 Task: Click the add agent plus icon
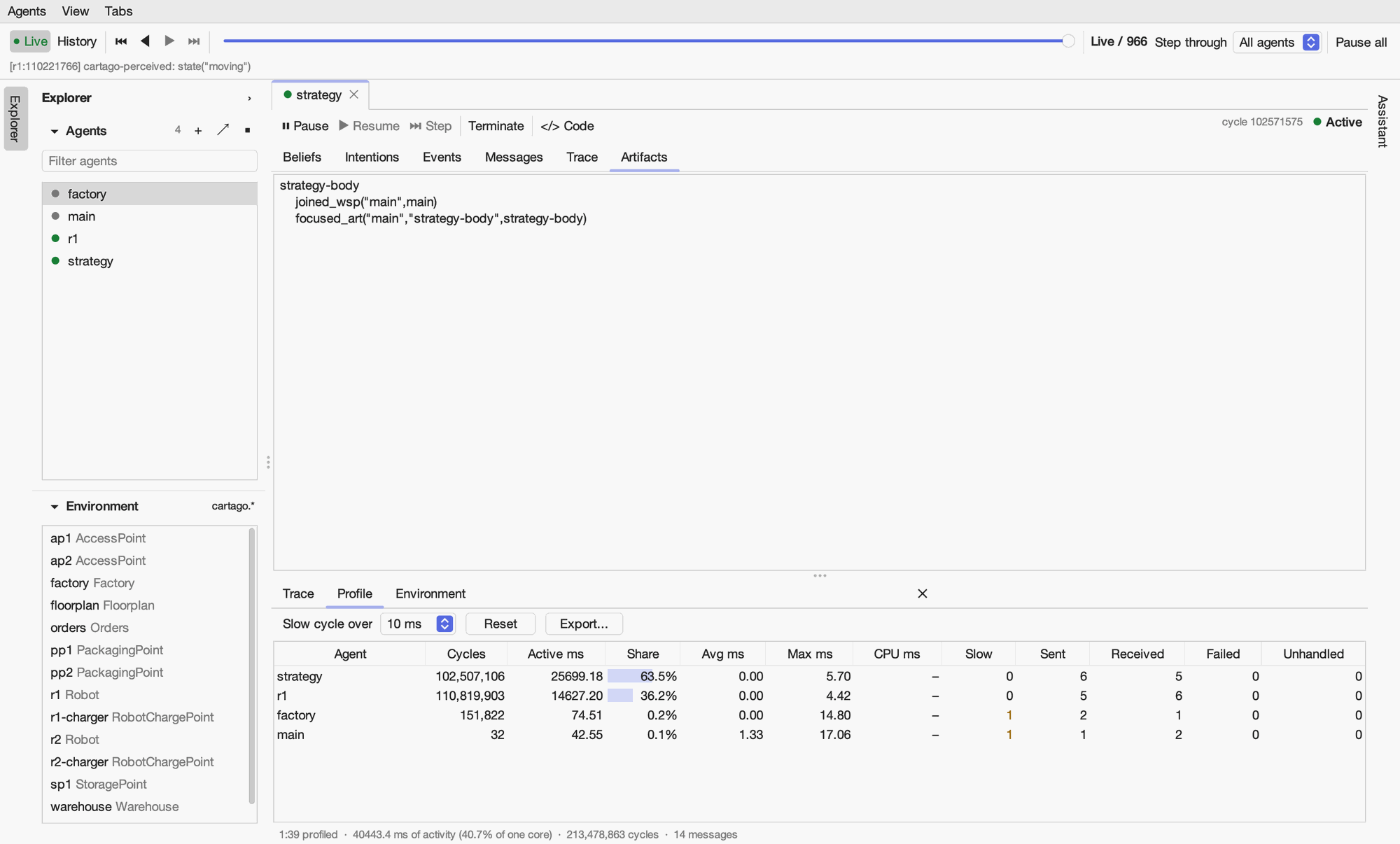(x=198, y=131)
